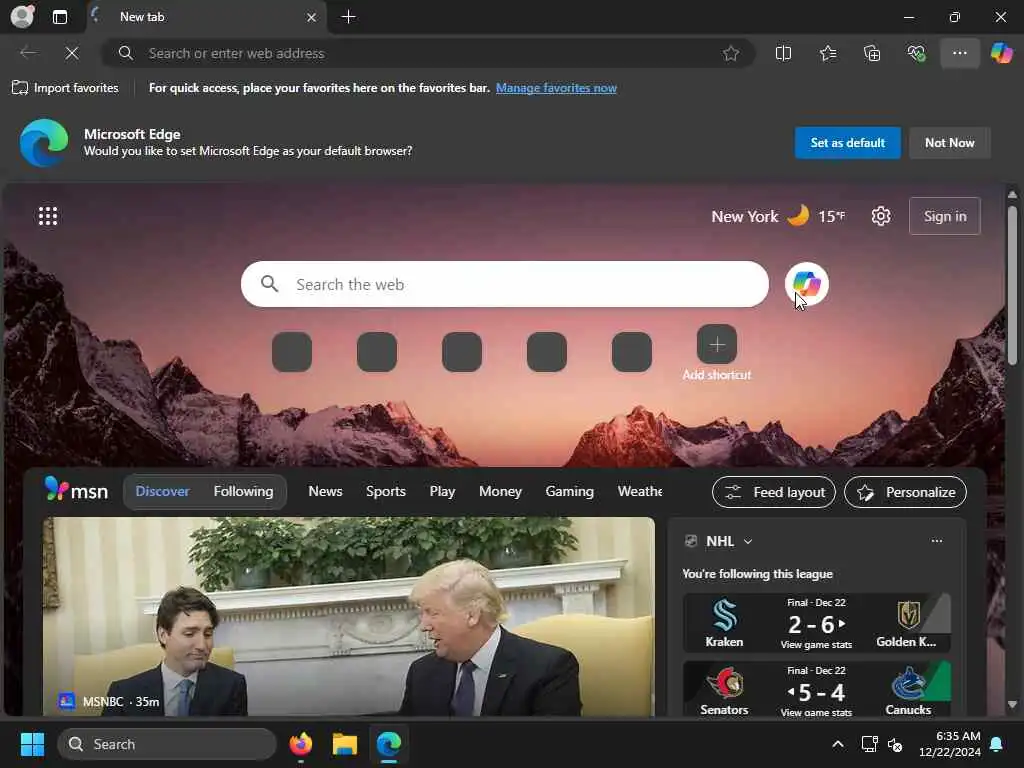Open the Play category

(x=442, y=491)
